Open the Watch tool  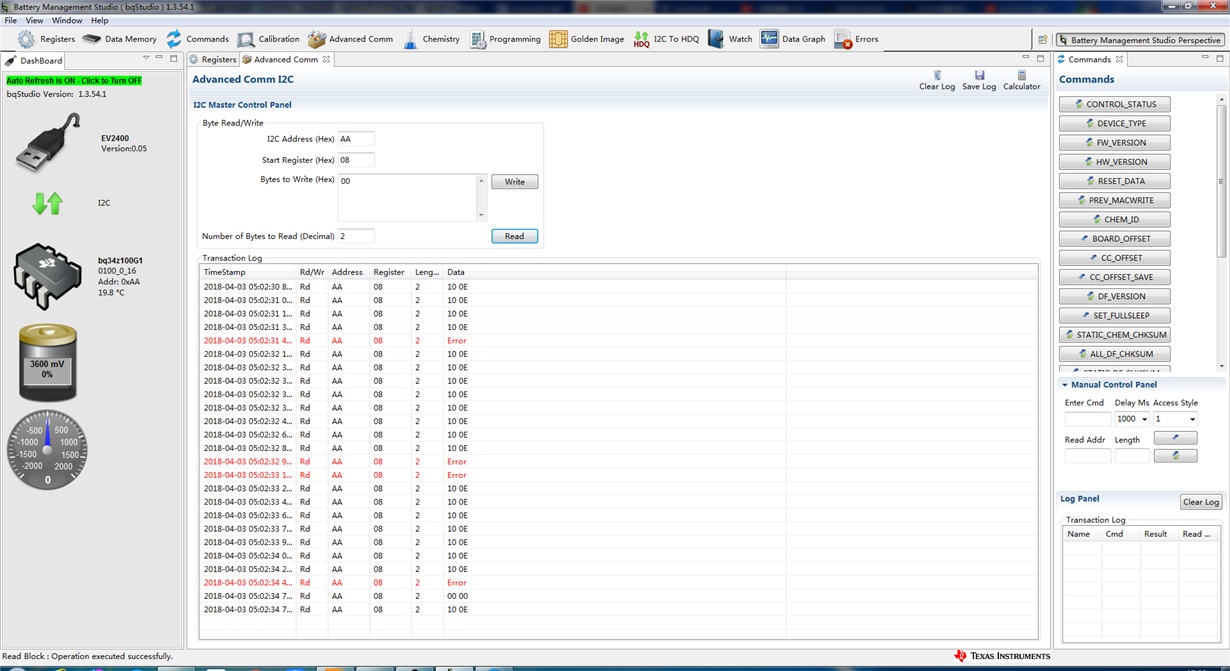click(730, 39)
